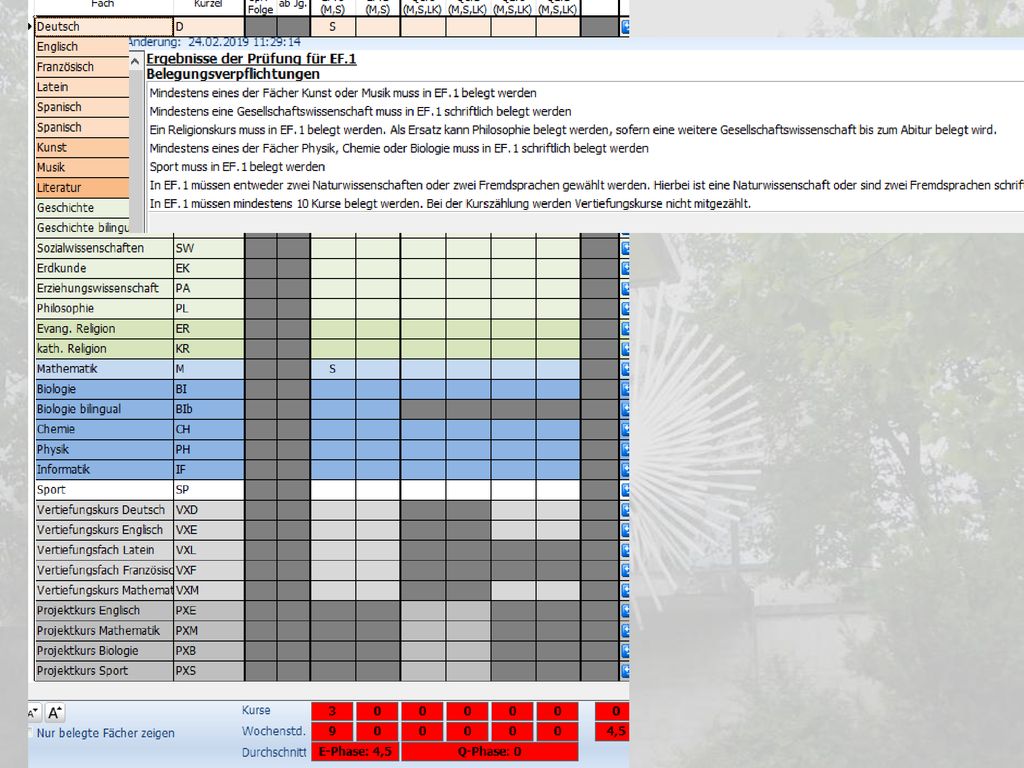
Task: Click the blue arrow icon in Vertiefungsfach Latein row
Action: [625, 550]
